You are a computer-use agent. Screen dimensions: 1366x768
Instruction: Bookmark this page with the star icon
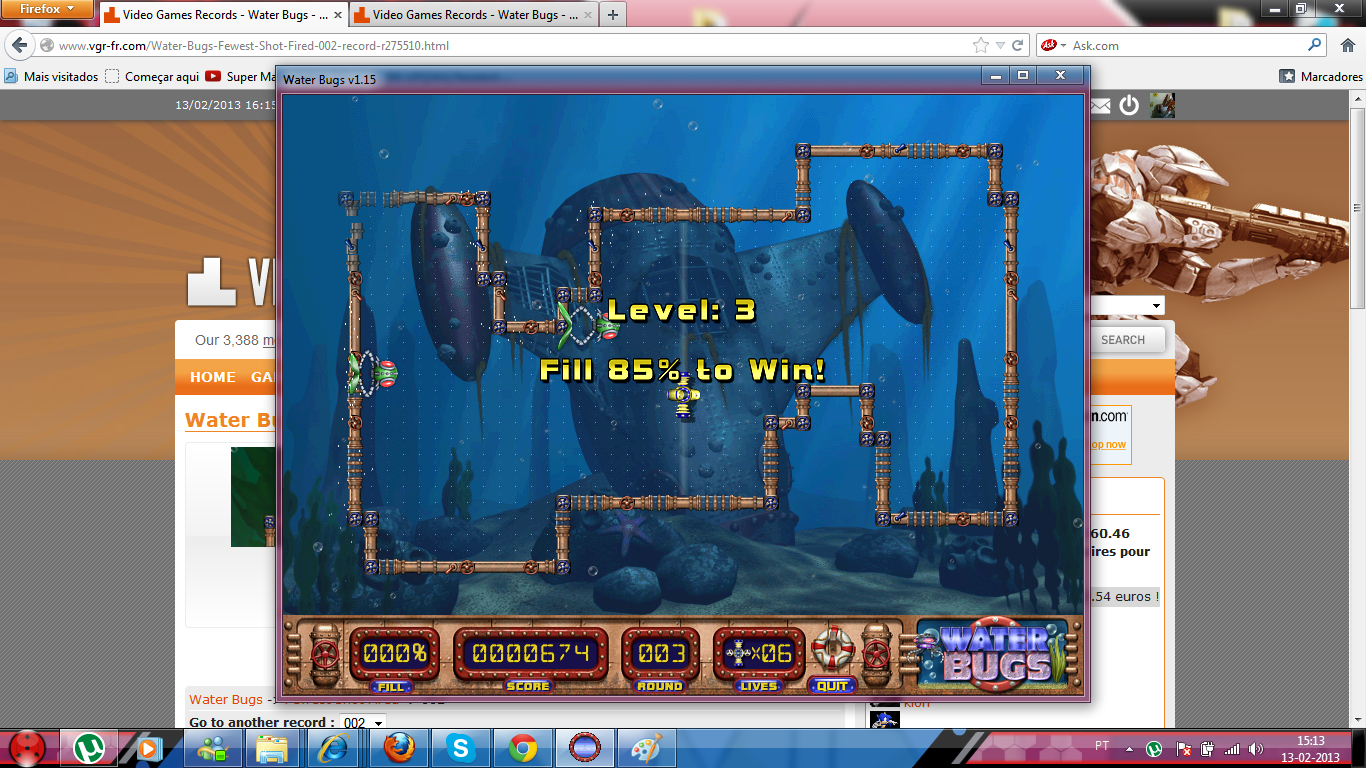pos(981,46)
